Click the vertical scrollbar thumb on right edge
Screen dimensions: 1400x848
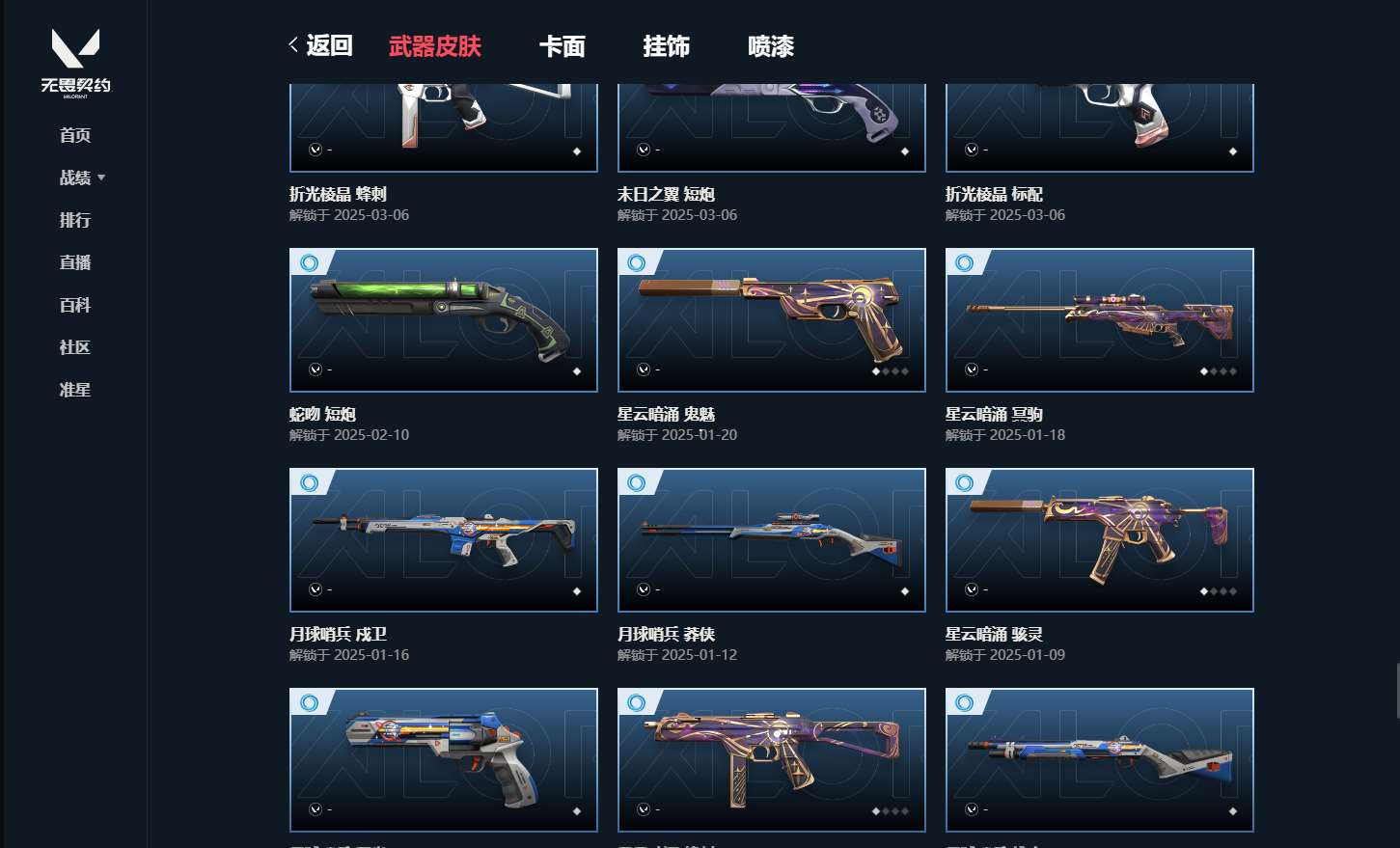[1397, 691]
